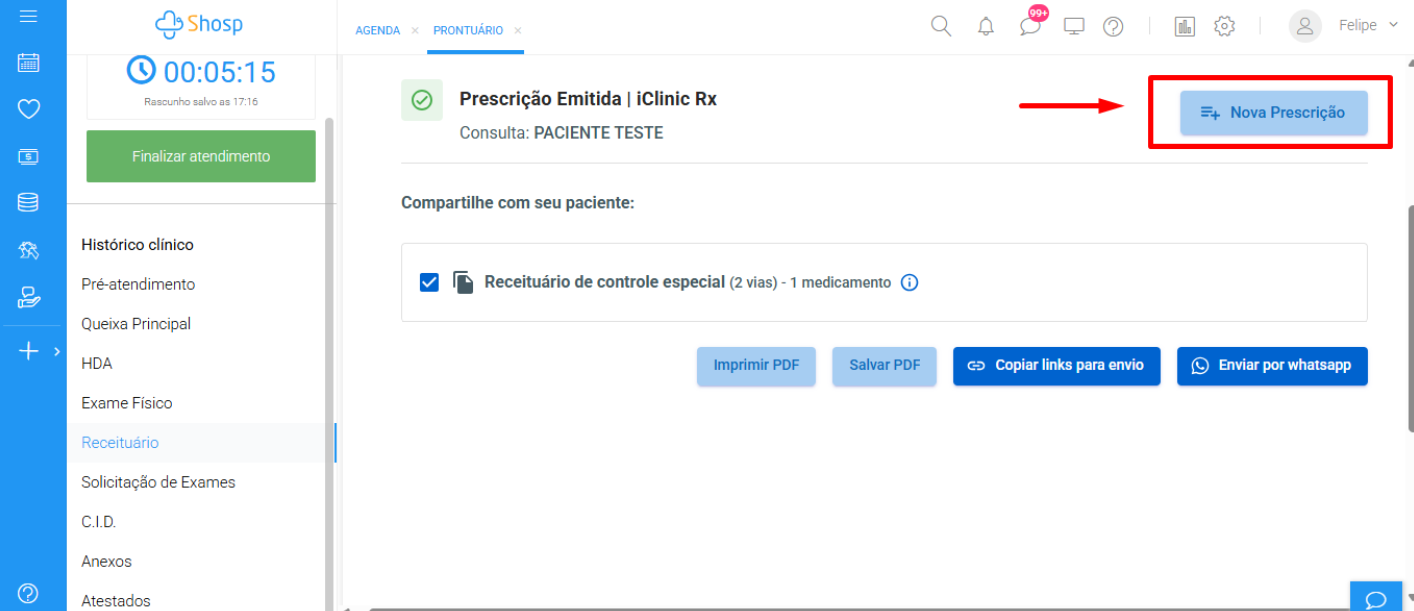Select Solicitação de Exames in sidebar menu

158,482
